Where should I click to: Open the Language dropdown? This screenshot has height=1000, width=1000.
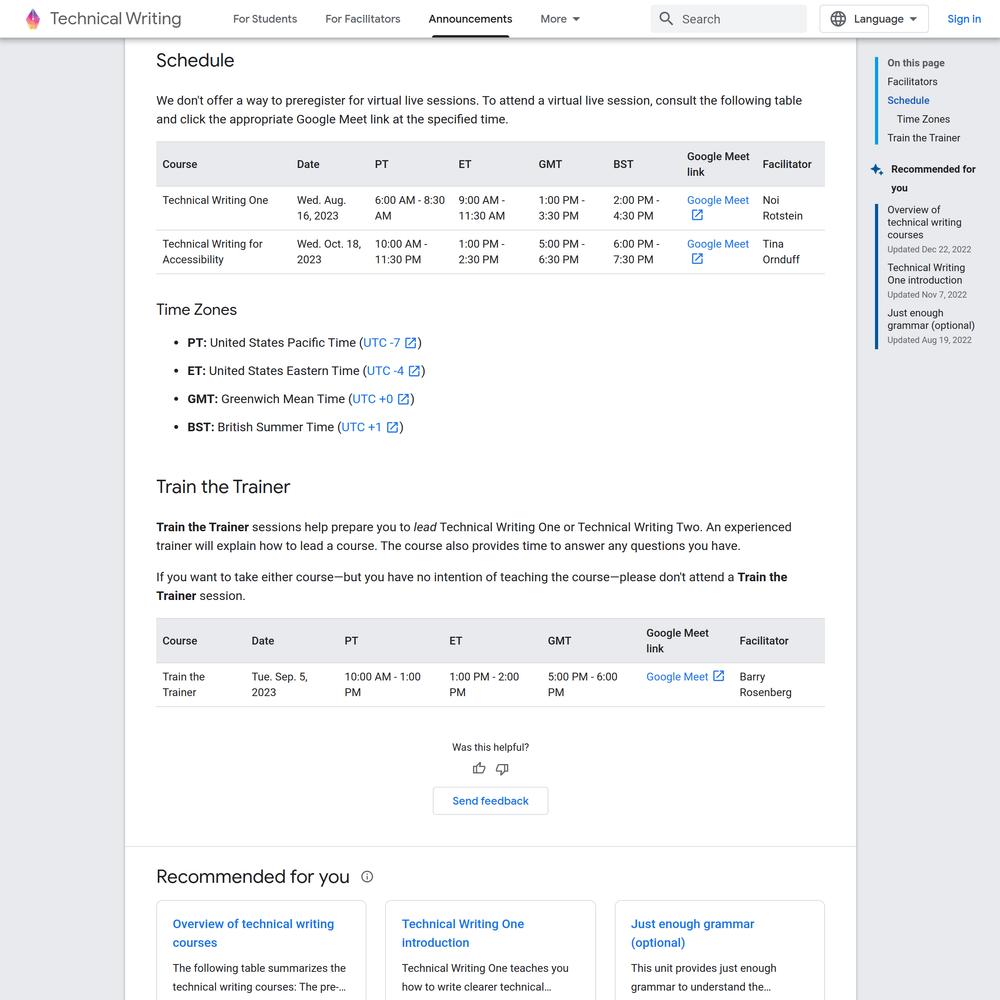tap(874, 19)
